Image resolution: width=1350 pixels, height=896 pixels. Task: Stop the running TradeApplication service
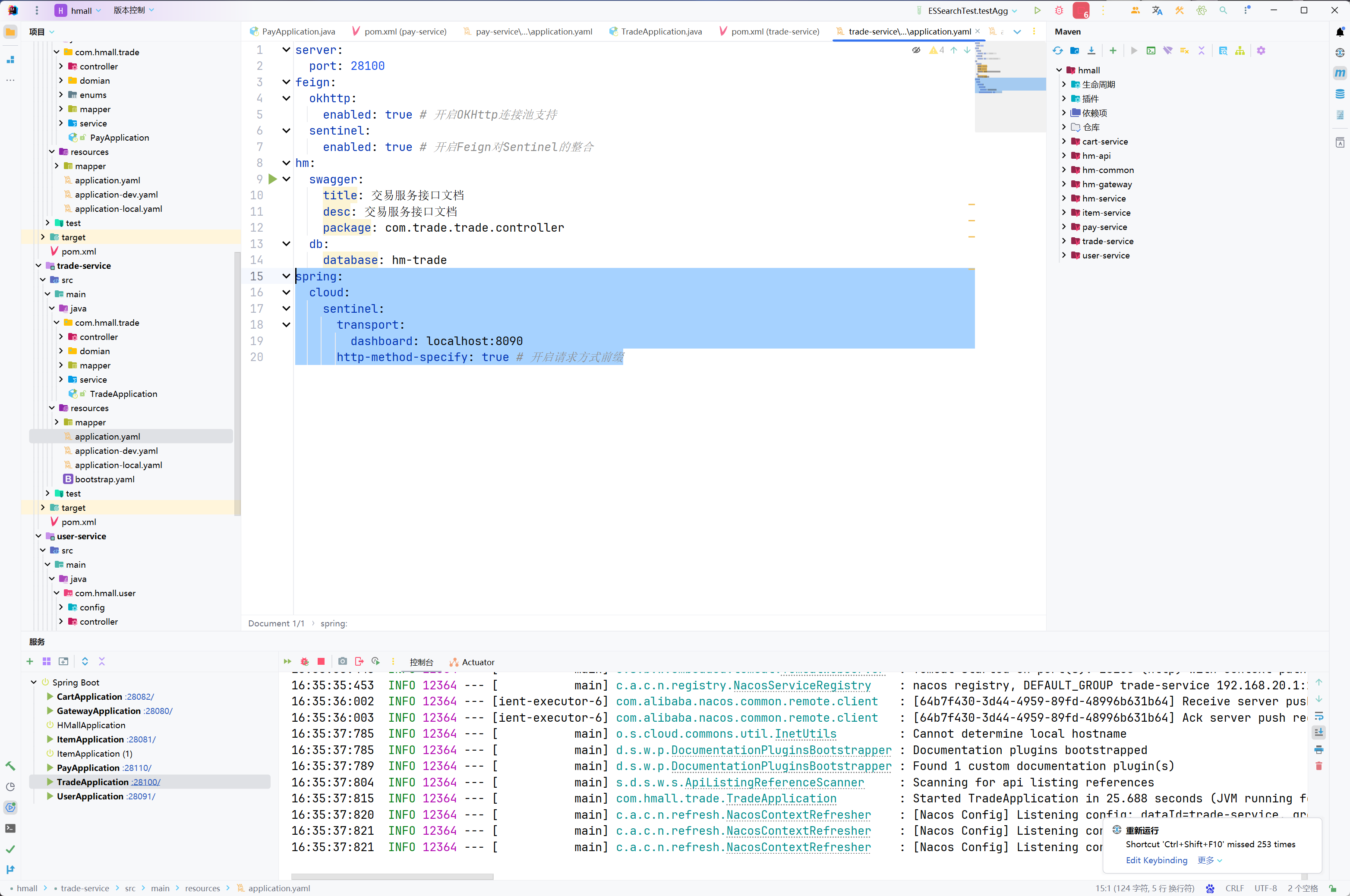coord(321,662)
